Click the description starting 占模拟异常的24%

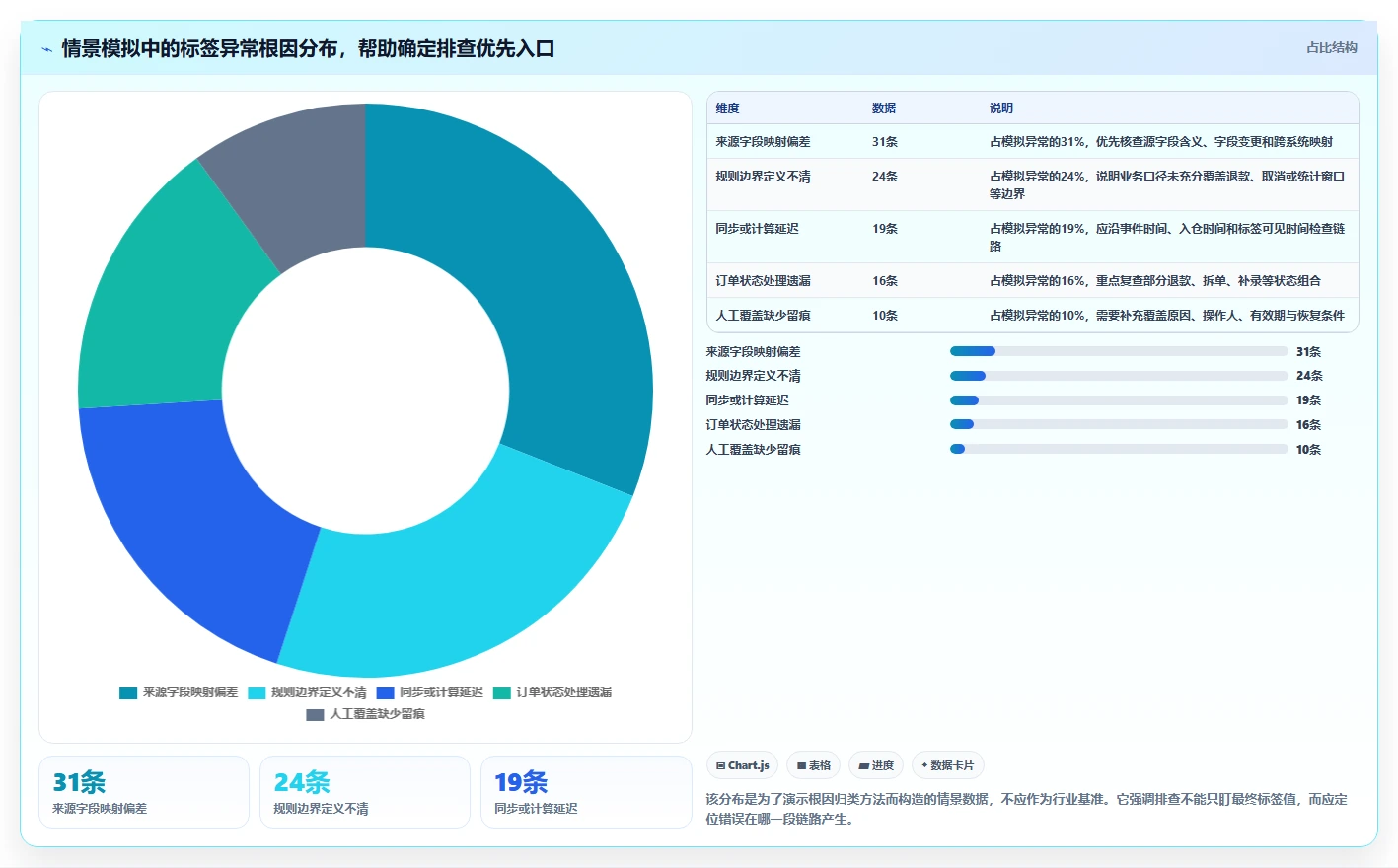(1167, 185)
